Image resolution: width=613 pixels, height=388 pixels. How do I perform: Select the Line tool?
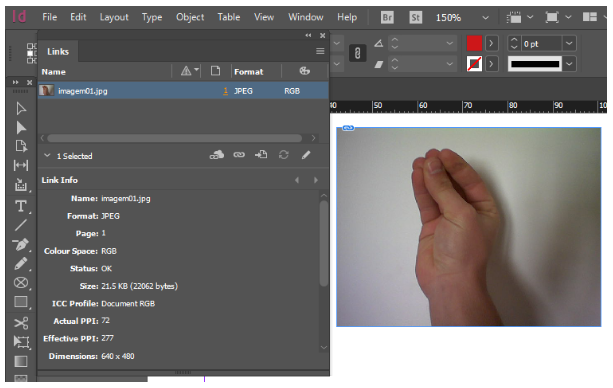(x=21, y=225)
